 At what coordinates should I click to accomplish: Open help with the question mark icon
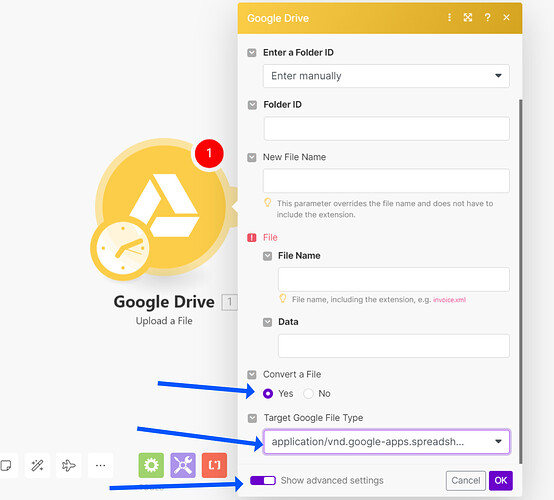[x=488, y=17]
